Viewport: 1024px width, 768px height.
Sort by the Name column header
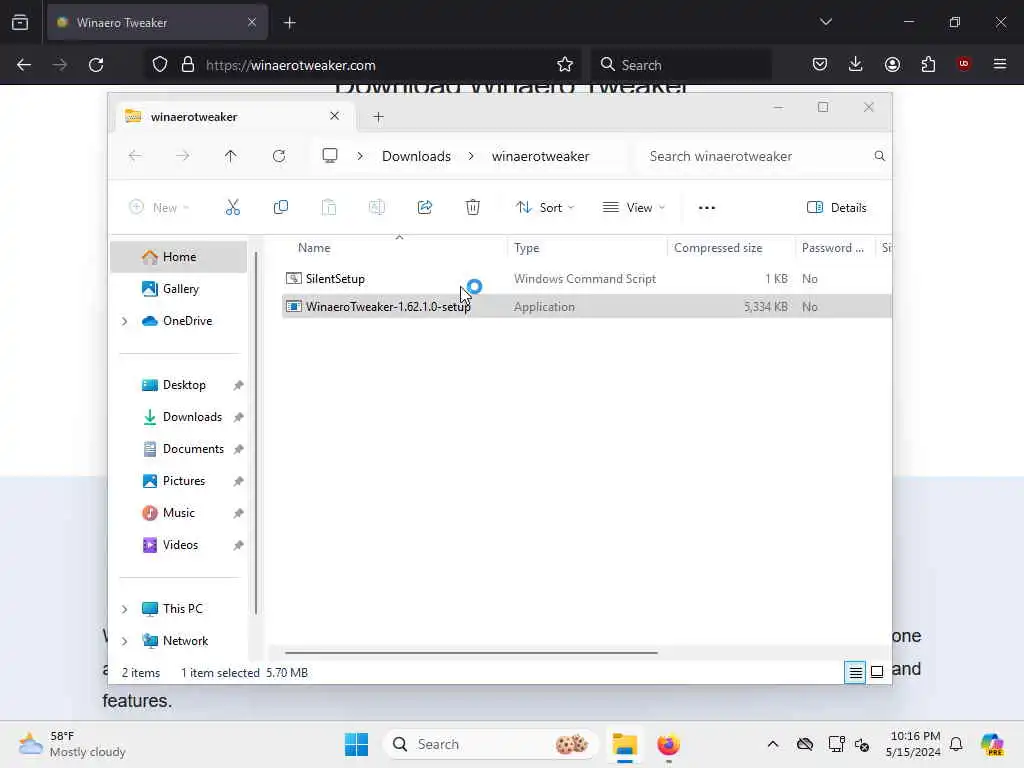tap(314, 248)
